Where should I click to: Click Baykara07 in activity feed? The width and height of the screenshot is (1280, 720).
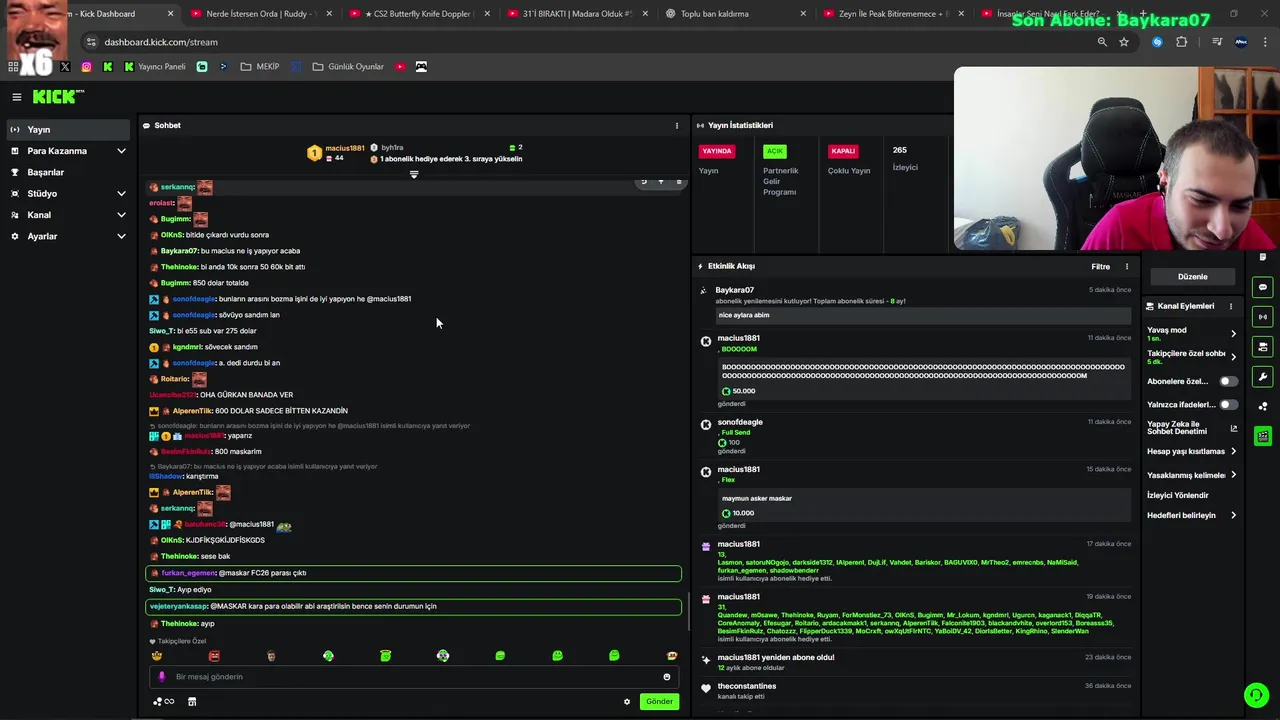(x=735, y=290)
